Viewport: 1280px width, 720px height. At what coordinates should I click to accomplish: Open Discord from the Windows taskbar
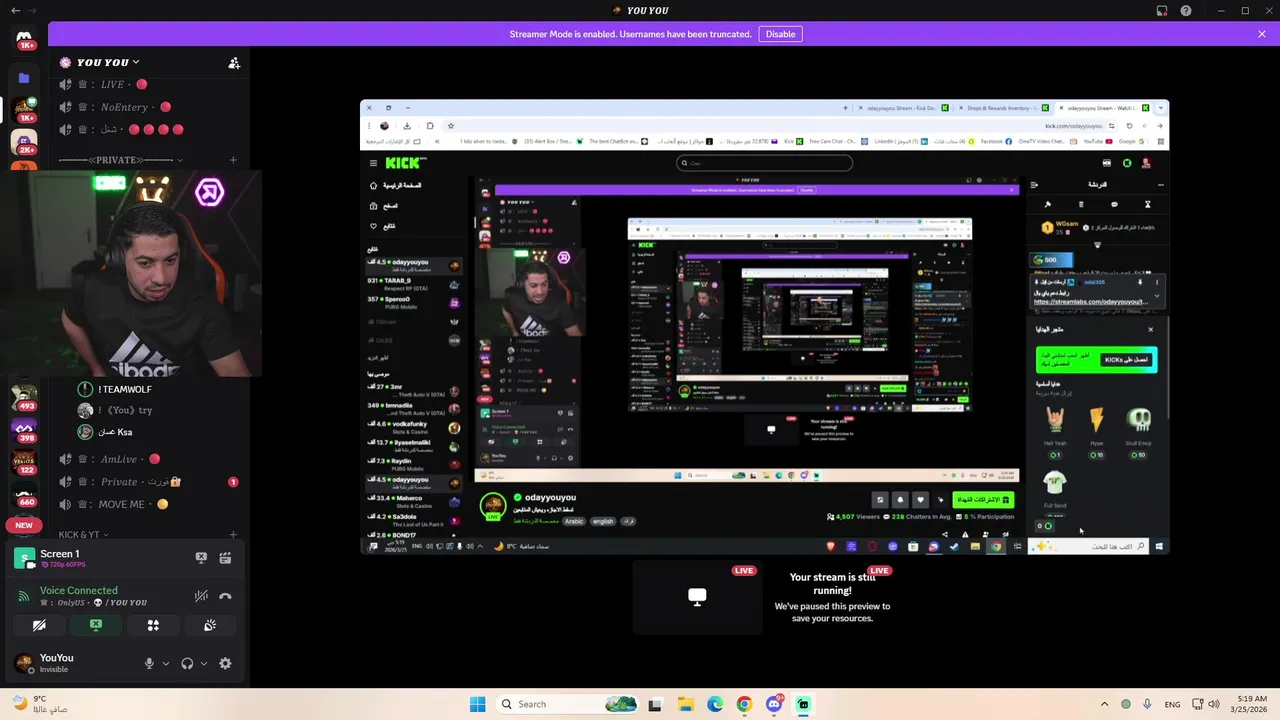[774, 704]
